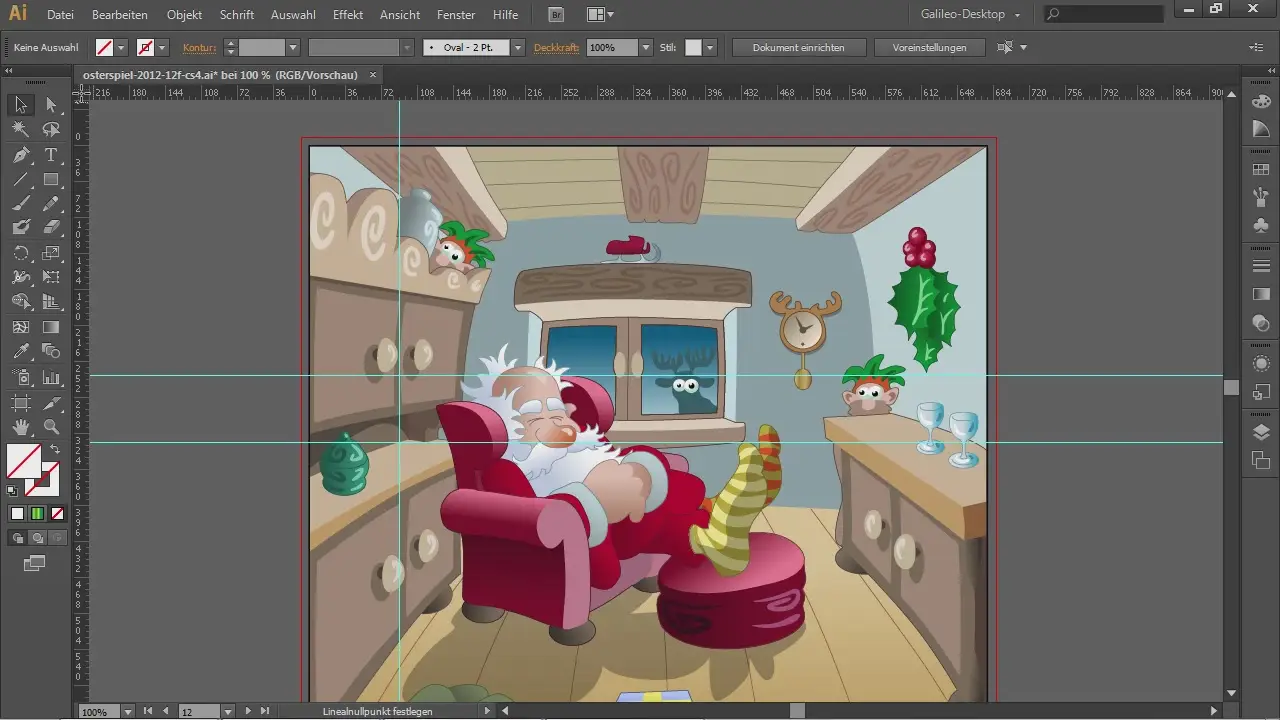
Task: Select the Selection (black arrow) tool
Action: pyautogui.click(x=21, y=105)
